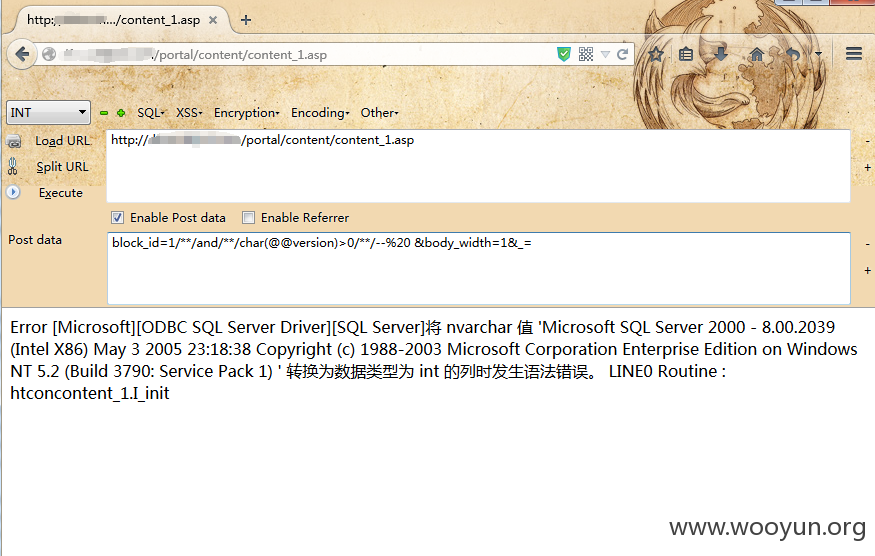This screenshot has width=875, height=556.
Task: Click inside the Post data text area
Action: [479, 269]
